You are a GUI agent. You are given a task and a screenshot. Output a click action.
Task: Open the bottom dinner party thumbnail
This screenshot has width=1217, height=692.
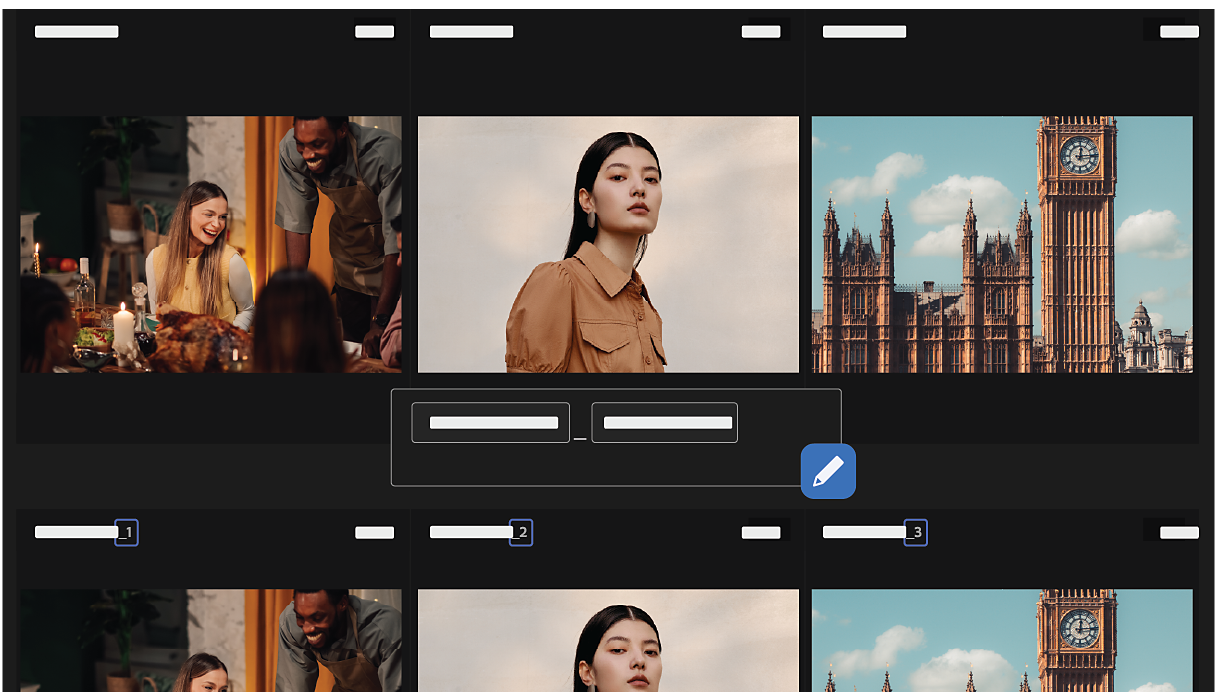click(x=211, y=640)
